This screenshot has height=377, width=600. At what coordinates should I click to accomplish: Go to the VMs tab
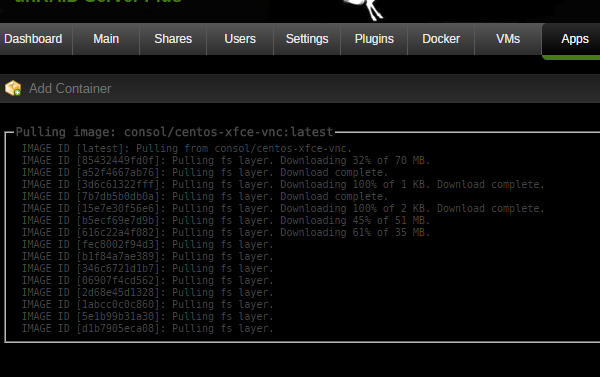[x=508, y=39]
